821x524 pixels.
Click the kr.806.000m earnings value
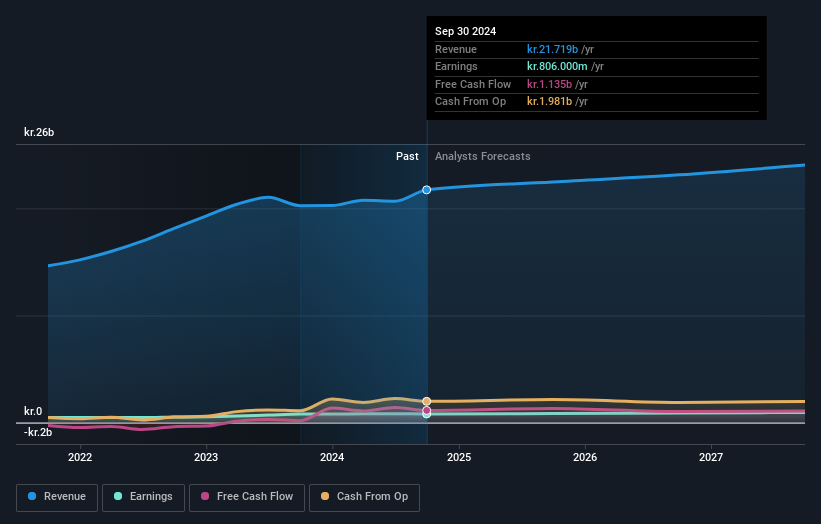click(x=557, y=66)
